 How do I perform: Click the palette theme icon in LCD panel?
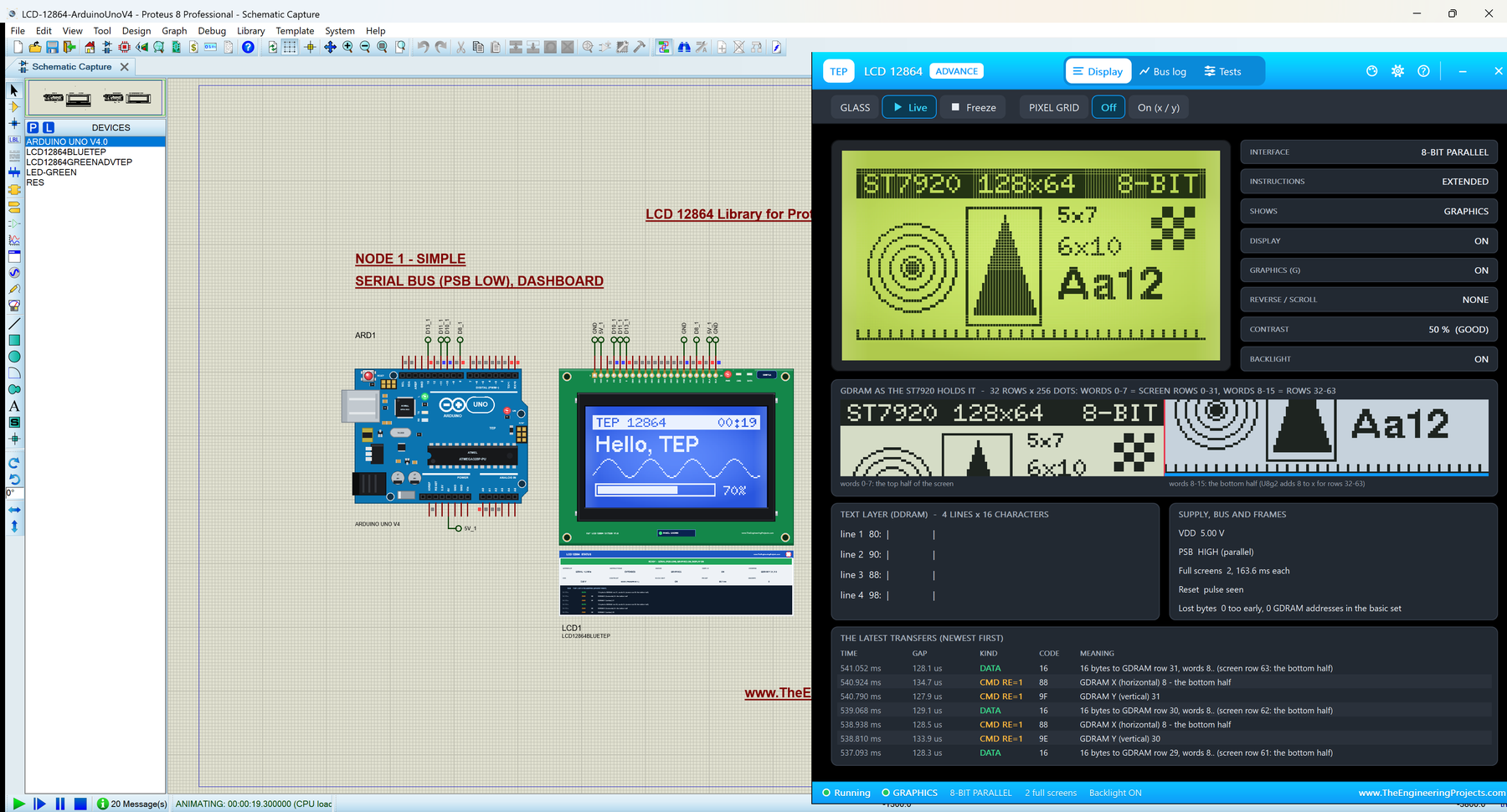click(x=1371, y=71)
